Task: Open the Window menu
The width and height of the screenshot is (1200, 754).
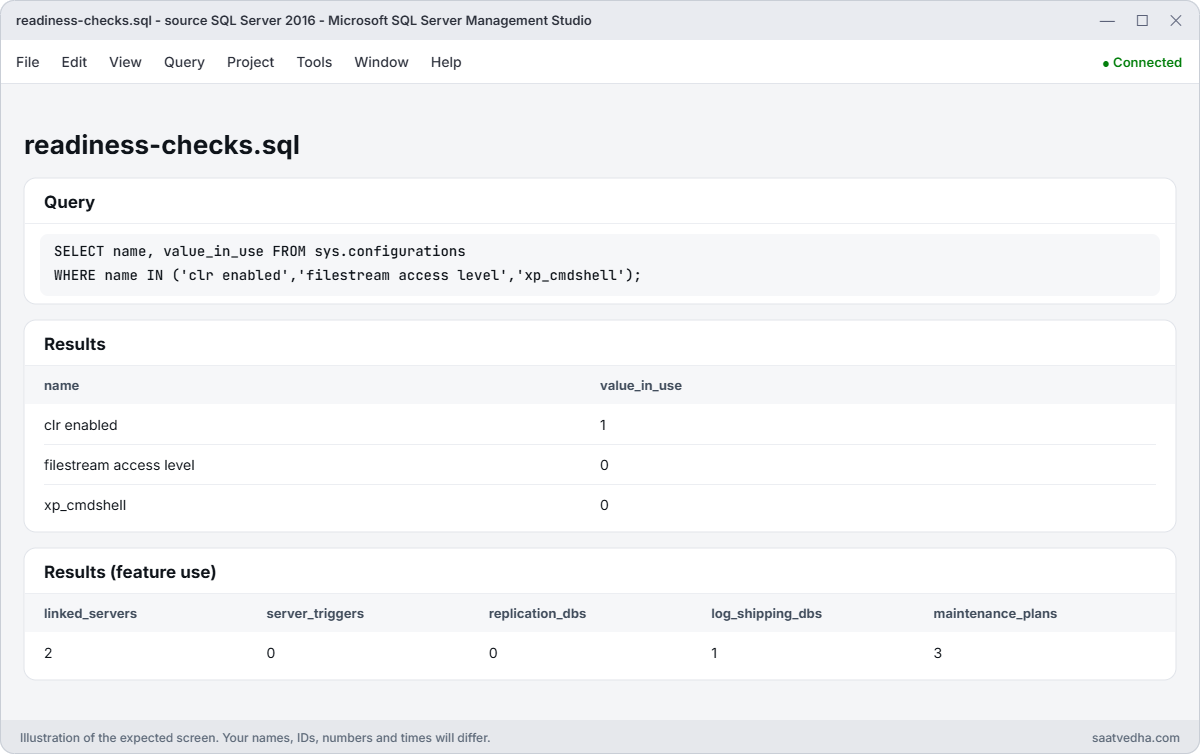Action: [381, 62]
